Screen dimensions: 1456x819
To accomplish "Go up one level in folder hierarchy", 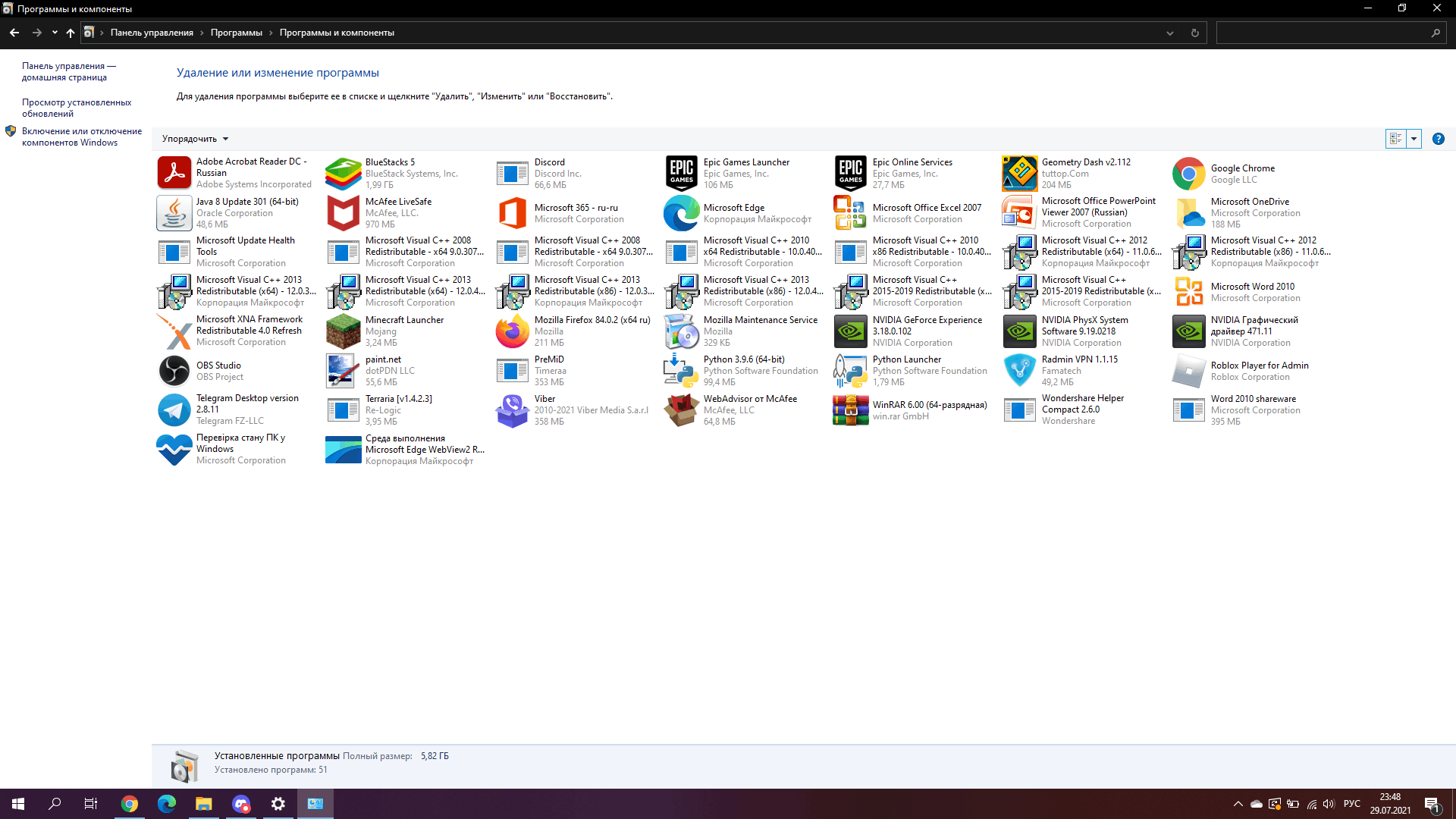I will coord(71,33).
